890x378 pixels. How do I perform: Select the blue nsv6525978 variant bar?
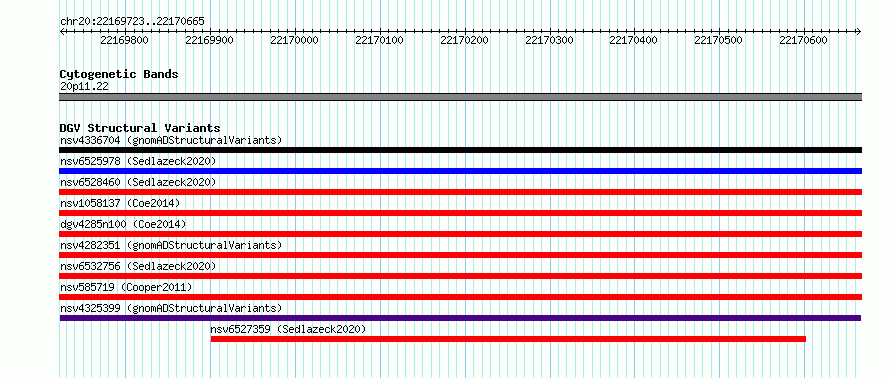(461, 171)
